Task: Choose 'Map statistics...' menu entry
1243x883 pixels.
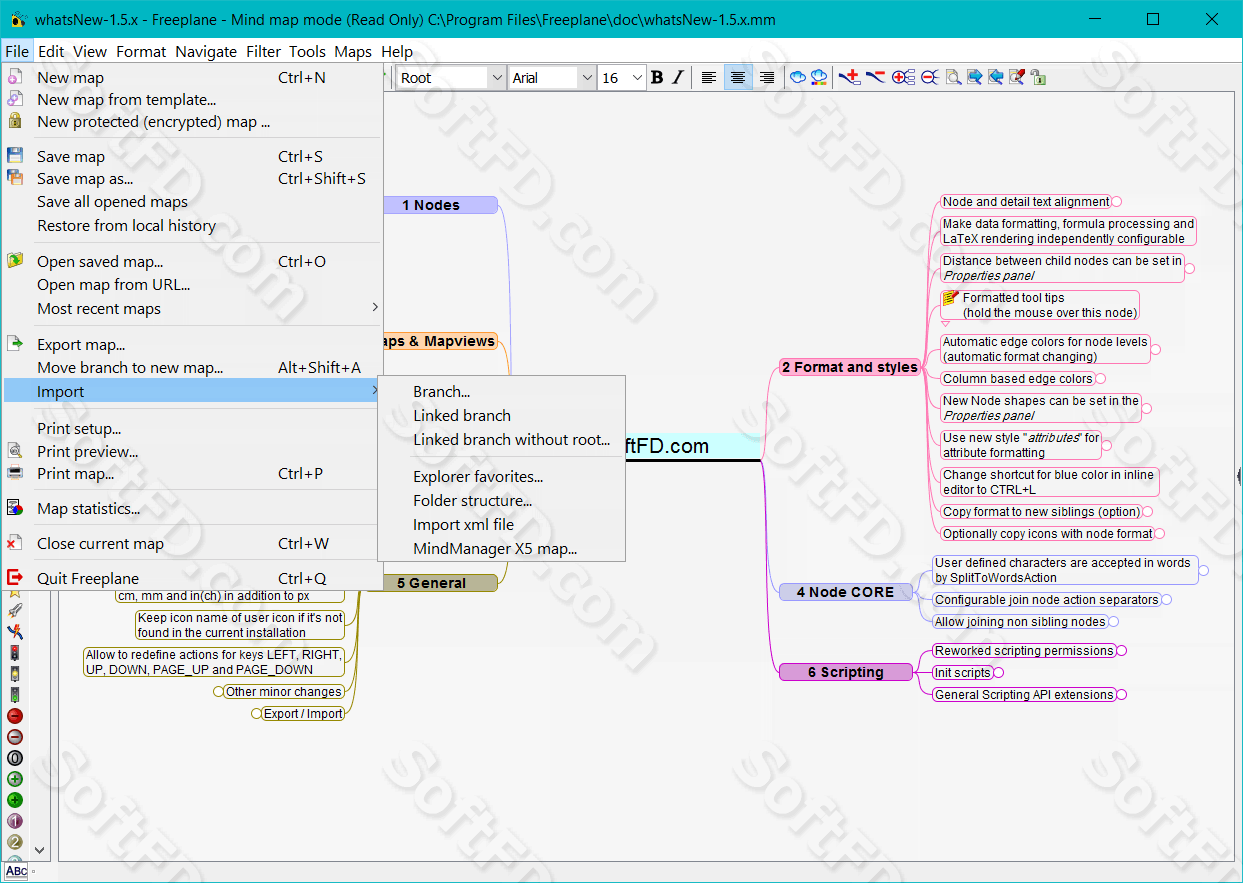Action: (x=193, y=509)
